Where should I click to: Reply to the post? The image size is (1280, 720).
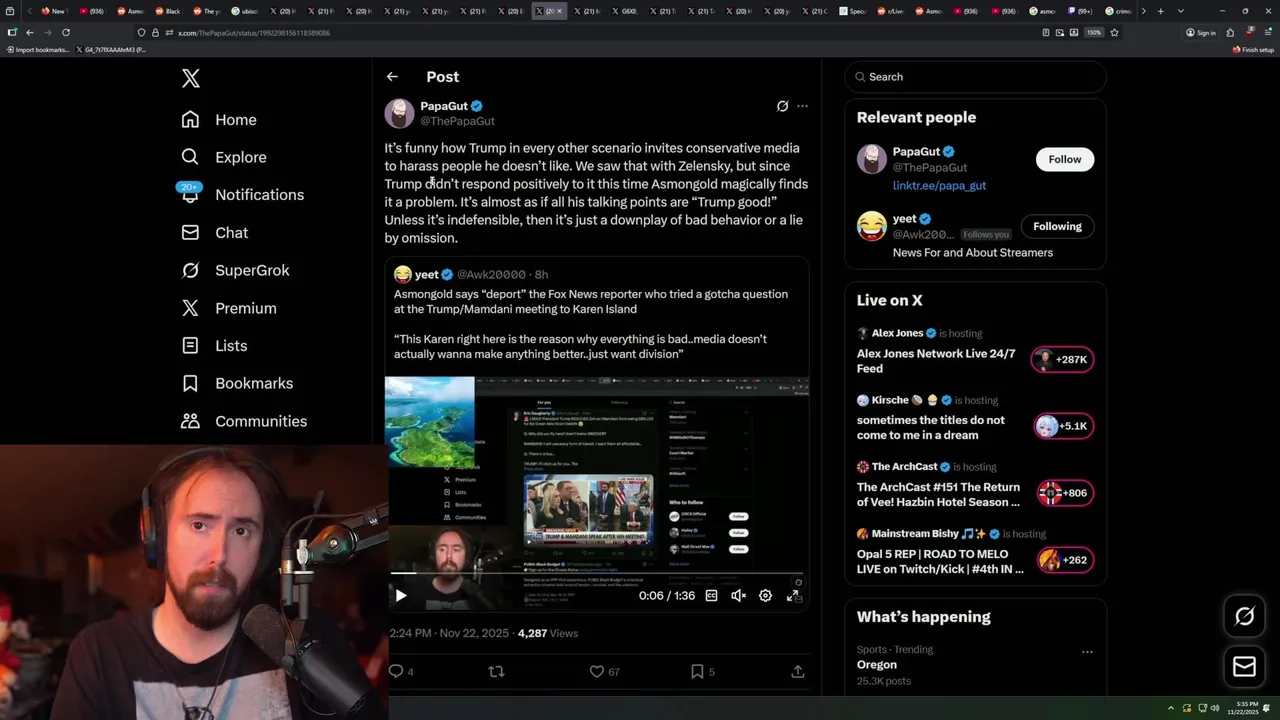click(x=401, y=671)
